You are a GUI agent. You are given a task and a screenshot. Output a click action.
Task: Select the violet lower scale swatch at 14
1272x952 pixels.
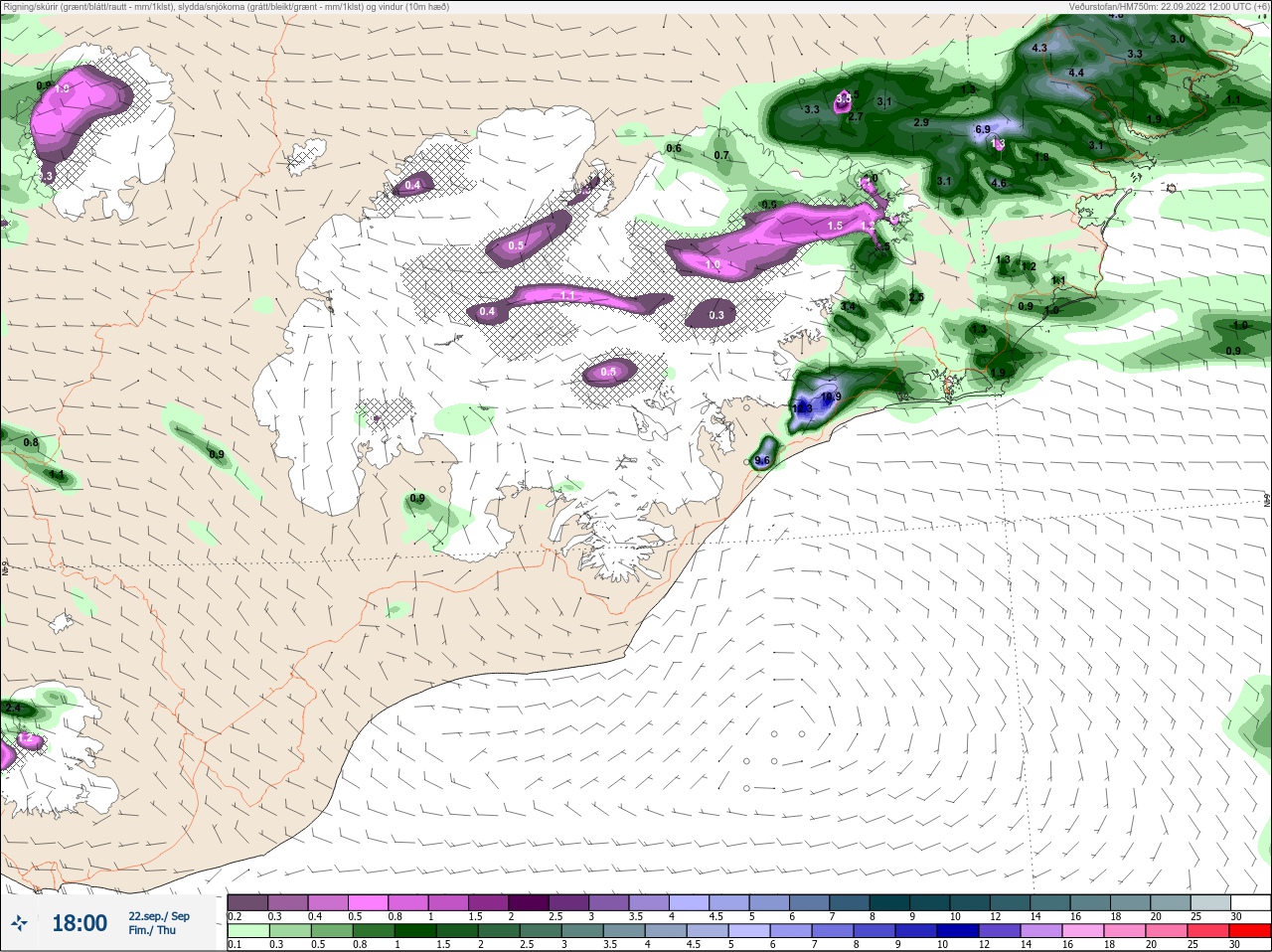coord(1041,931)
